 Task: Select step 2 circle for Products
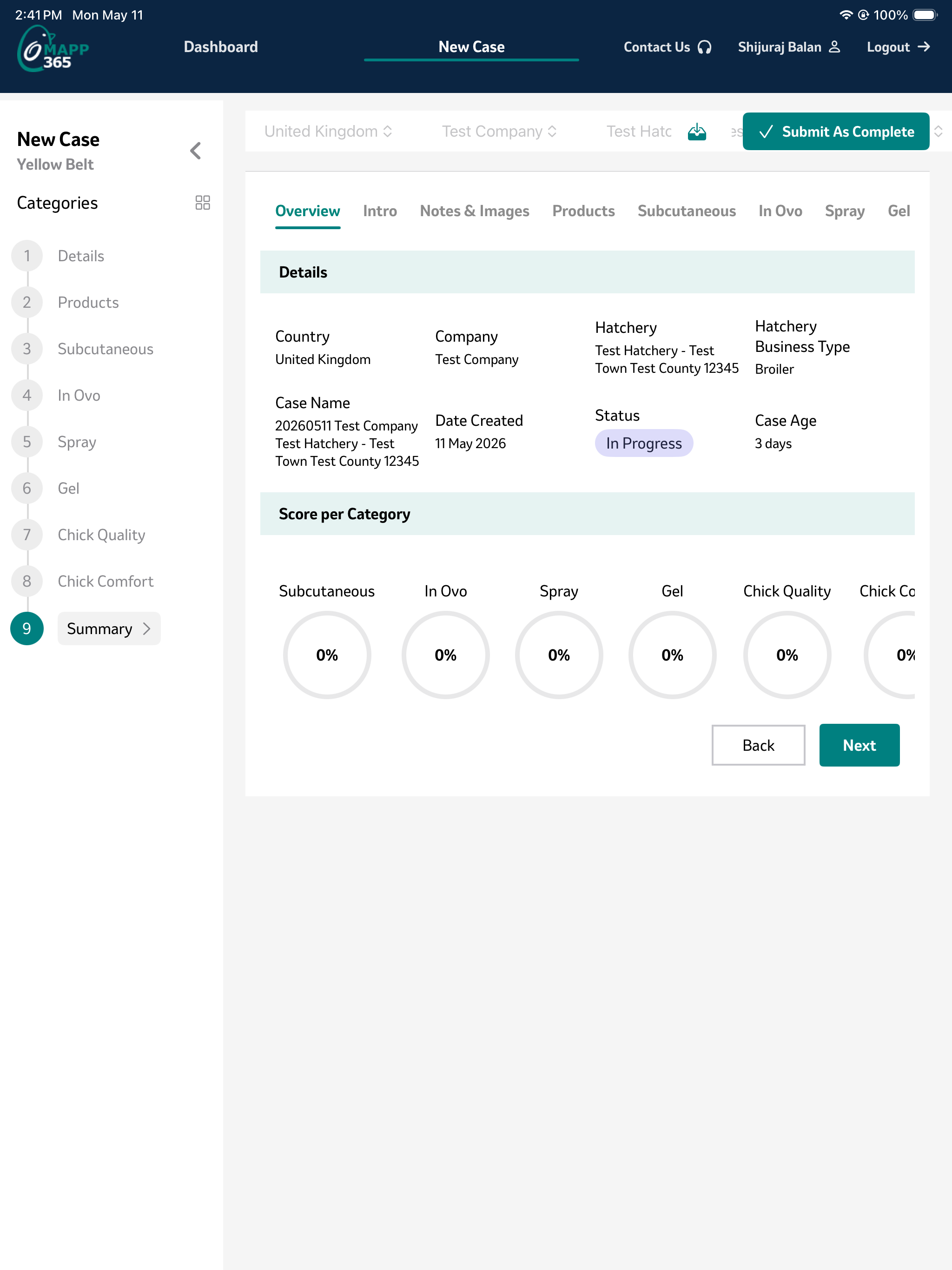(x=27, y=302)
